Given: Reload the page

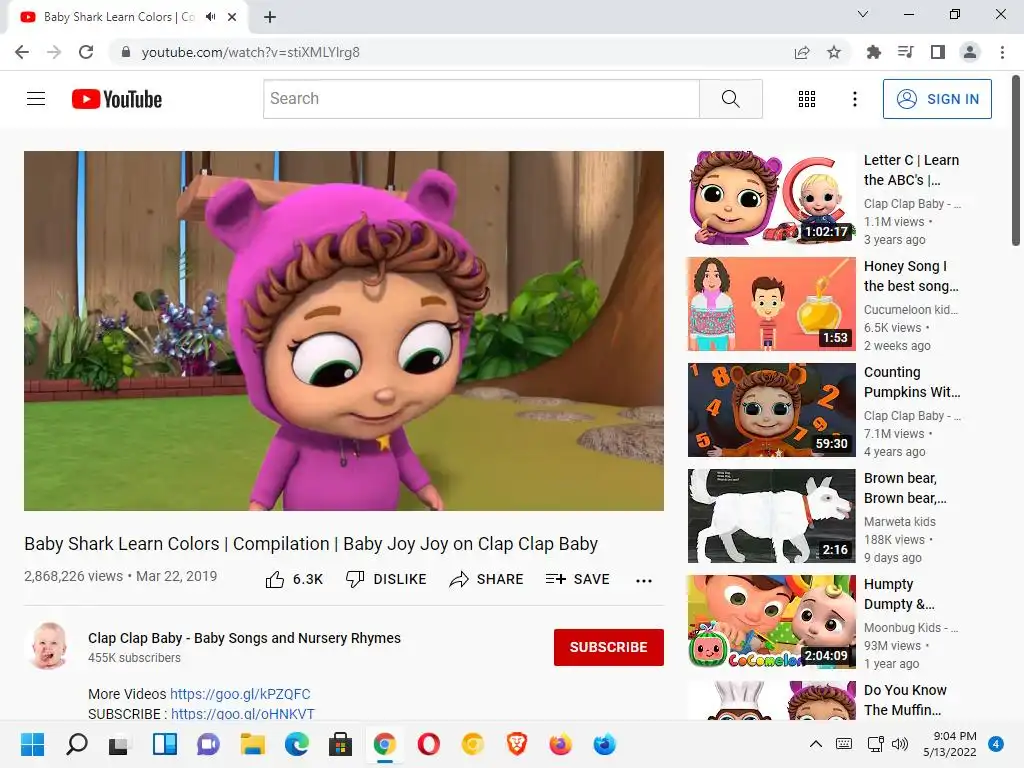Looking at the screenshot, I should tap(86, 52).
